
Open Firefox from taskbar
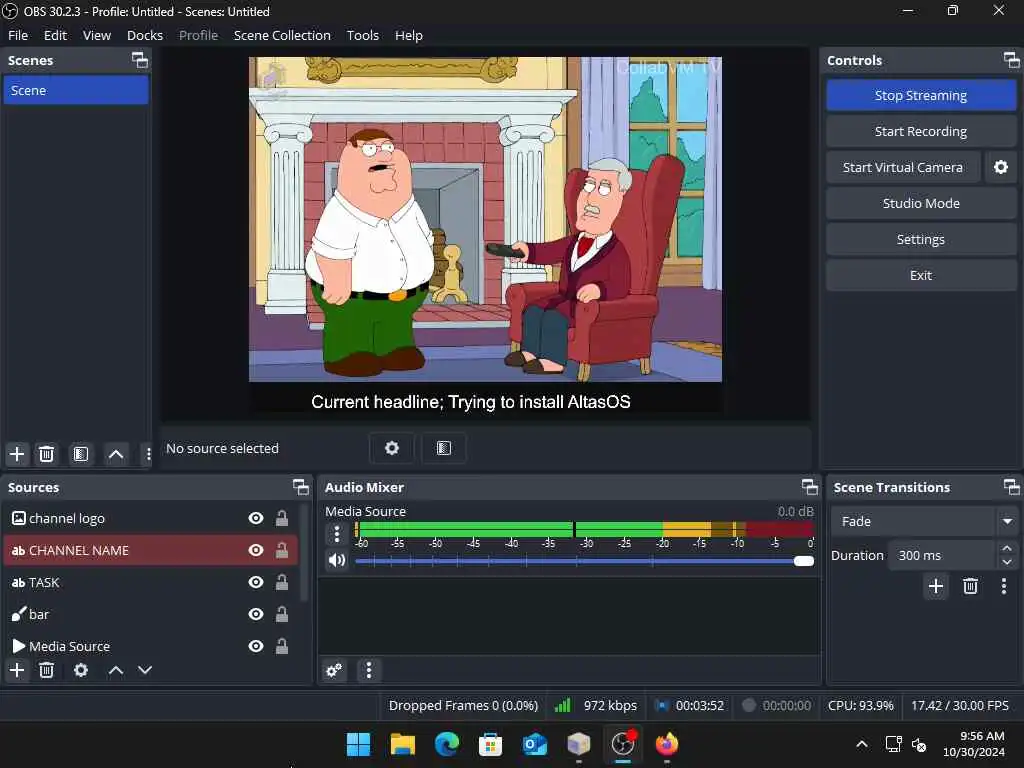(x=667, y=744)
